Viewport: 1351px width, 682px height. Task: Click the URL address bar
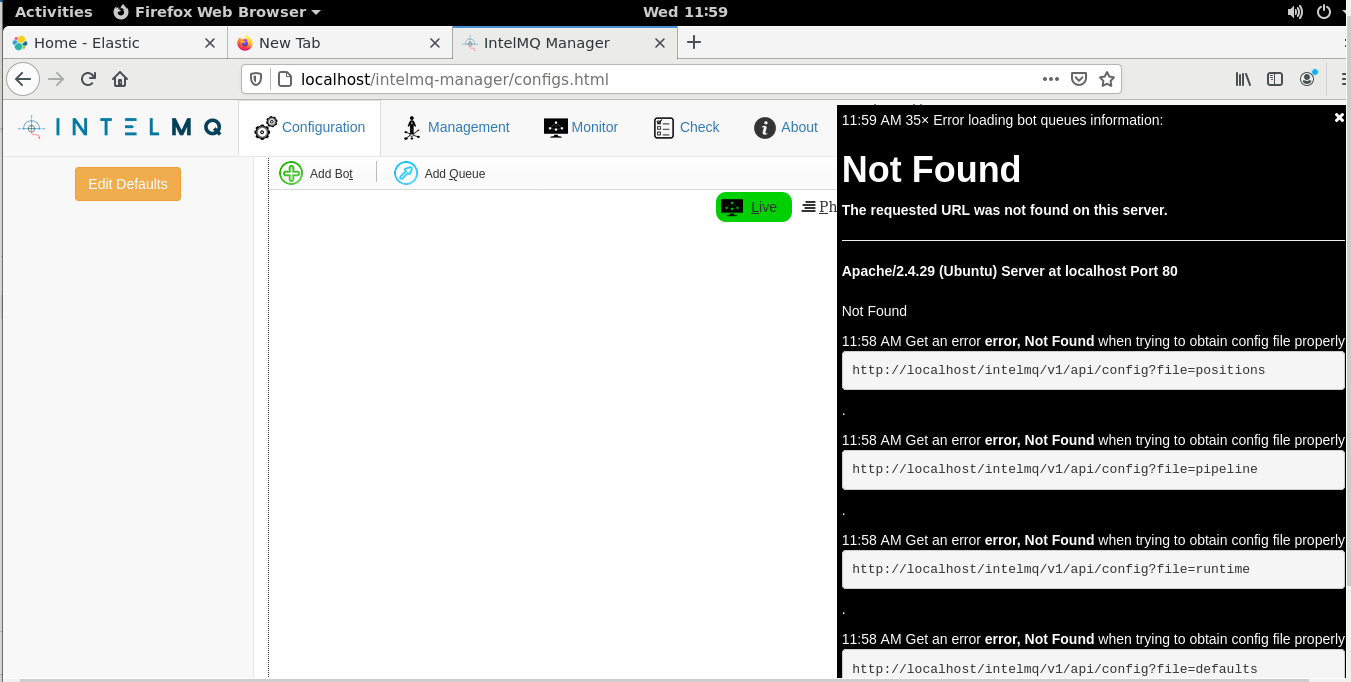coord(650,79)
